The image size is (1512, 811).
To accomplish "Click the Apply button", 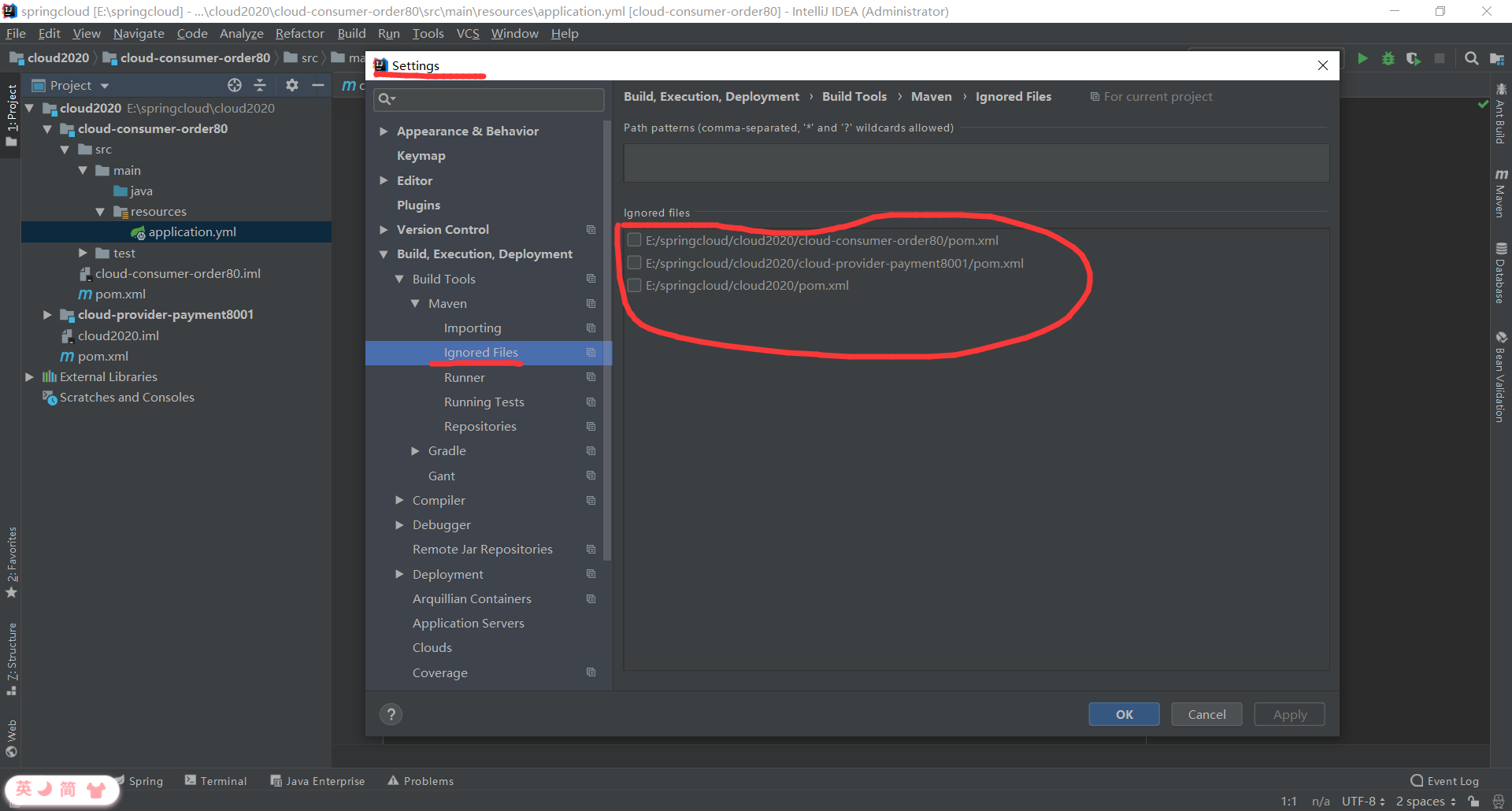I will [1289, 714].
